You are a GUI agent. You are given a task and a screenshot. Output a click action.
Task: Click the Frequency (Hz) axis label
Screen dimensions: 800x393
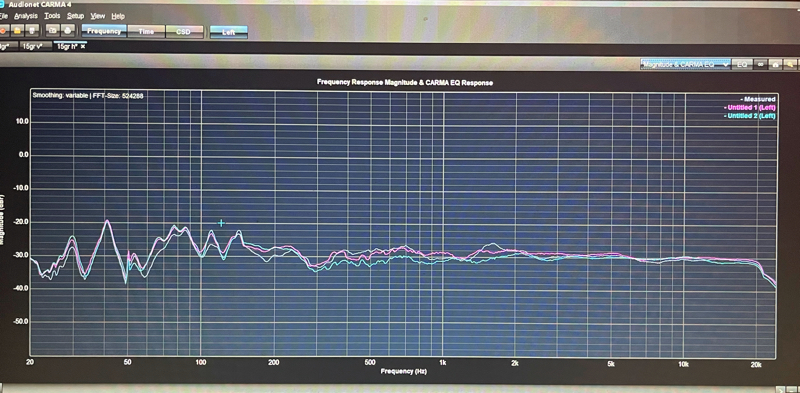[404, 371]
